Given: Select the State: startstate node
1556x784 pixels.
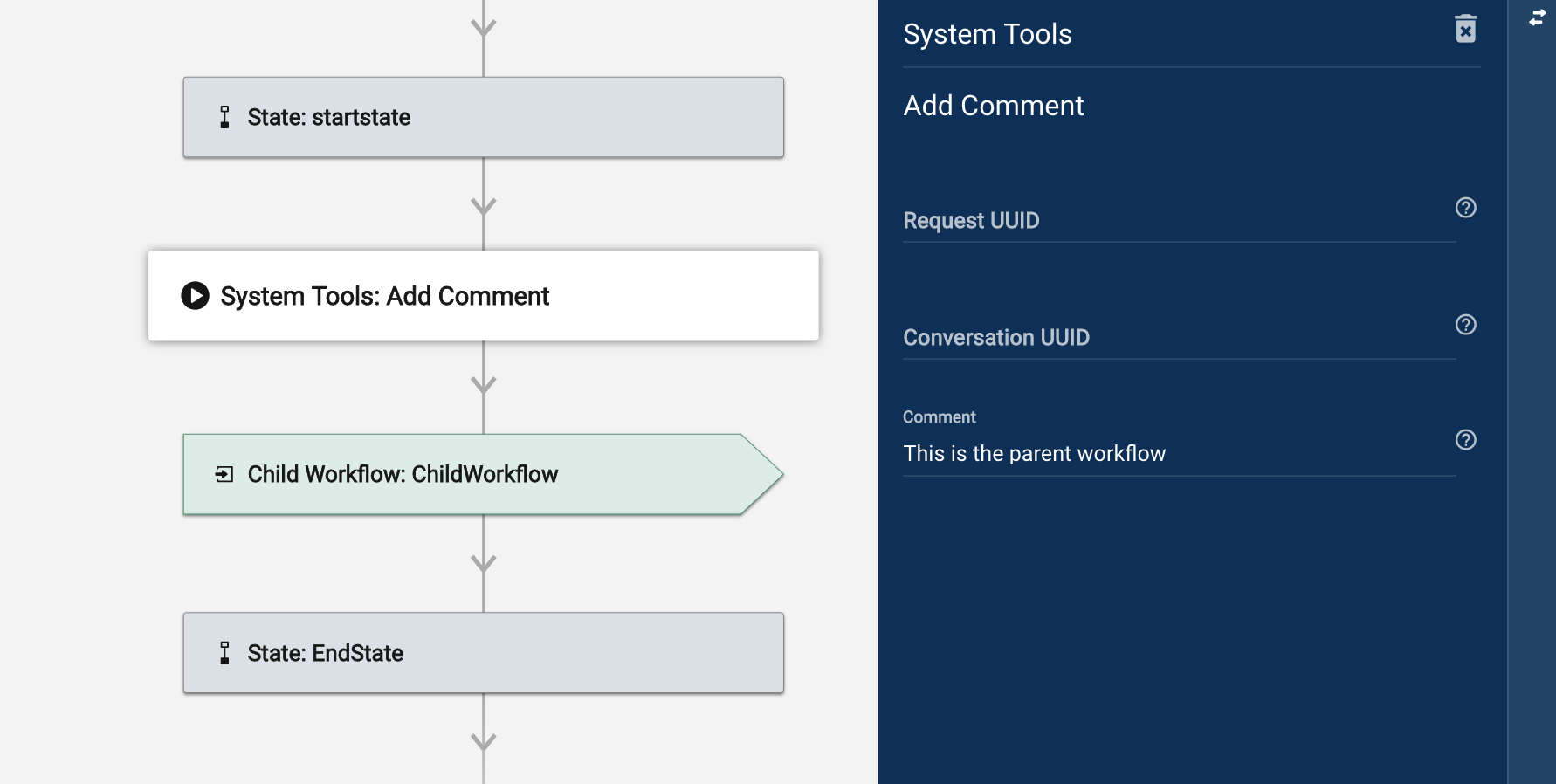Looking at the screenshot, I should coord(483,117).
